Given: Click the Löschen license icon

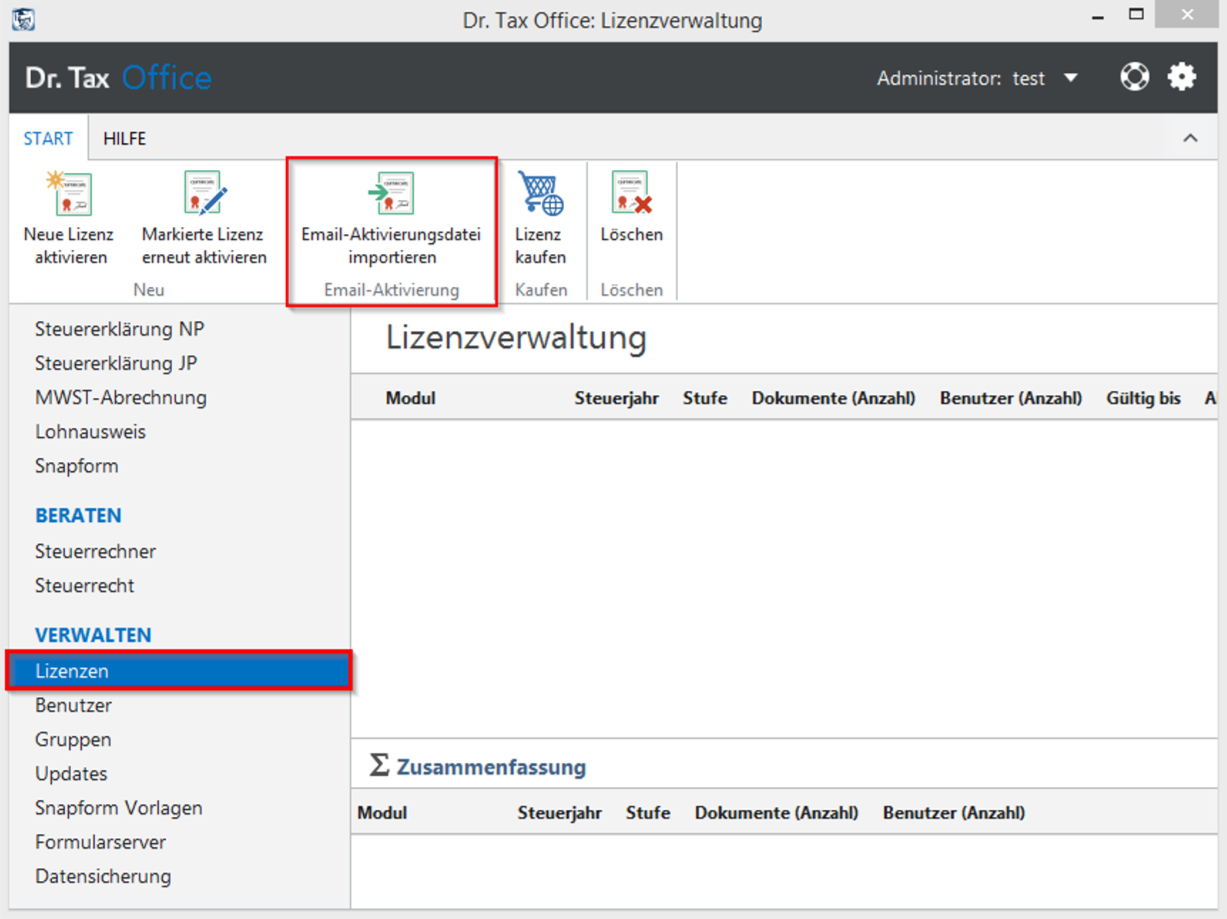Looking at the screenshot, I should tap(632, 193).
